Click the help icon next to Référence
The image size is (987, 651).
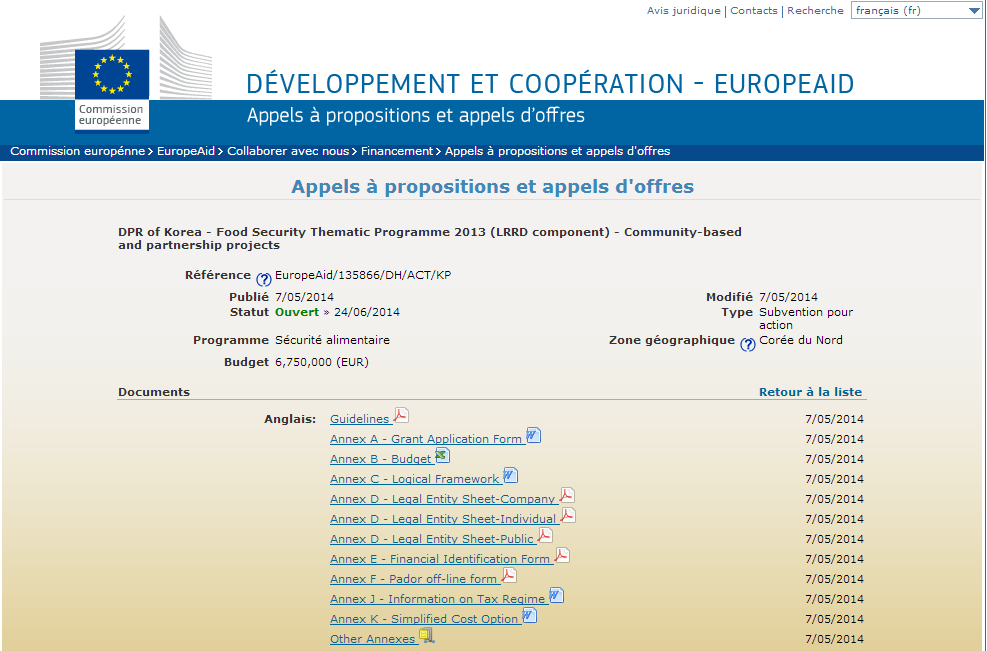(x=264, y=280)
